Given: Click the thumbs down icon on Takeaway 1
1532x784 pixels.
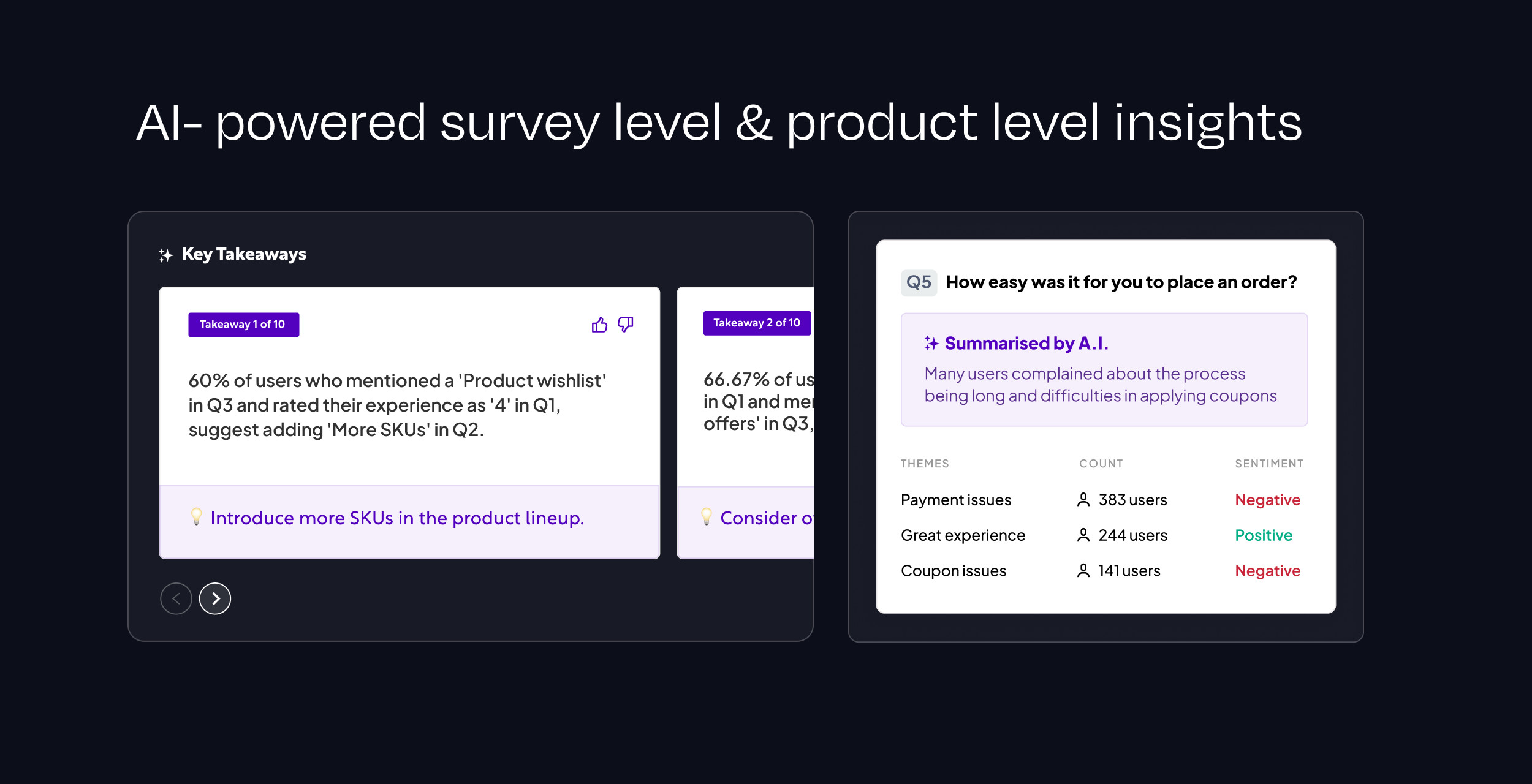Looking at the screenshot, I should click(x=625, y=325).
